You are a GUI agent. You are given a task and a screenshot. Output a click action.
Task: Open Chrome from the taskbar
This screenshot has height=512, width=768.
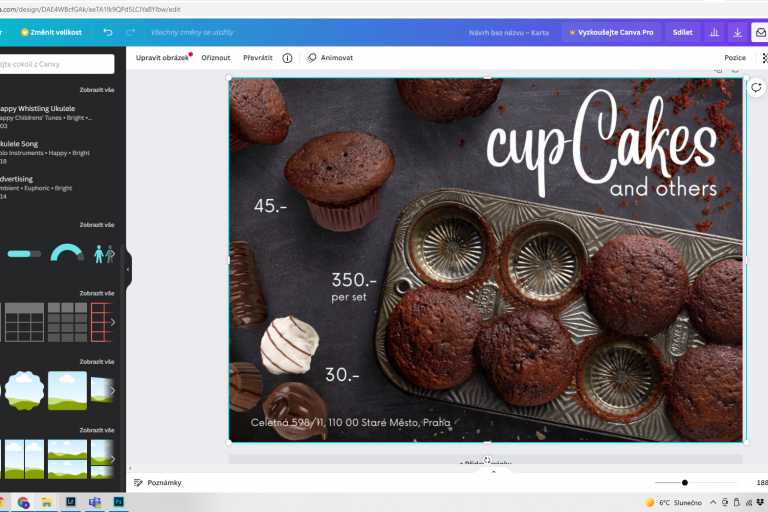coord(23,502)
